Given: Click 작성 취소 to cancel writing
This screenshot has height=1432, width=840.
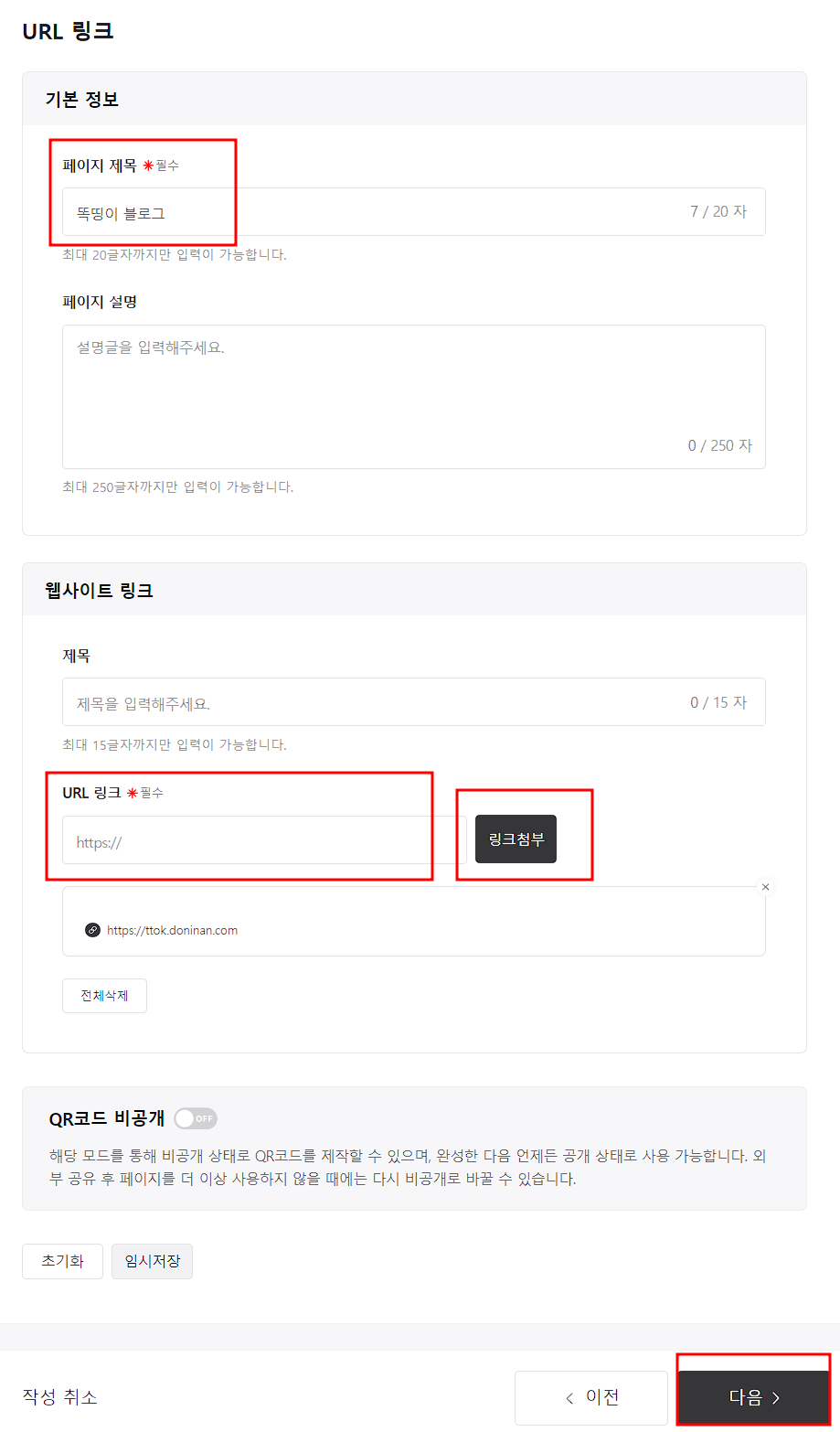Looking at the screenshot, I should click(59, 1397).
